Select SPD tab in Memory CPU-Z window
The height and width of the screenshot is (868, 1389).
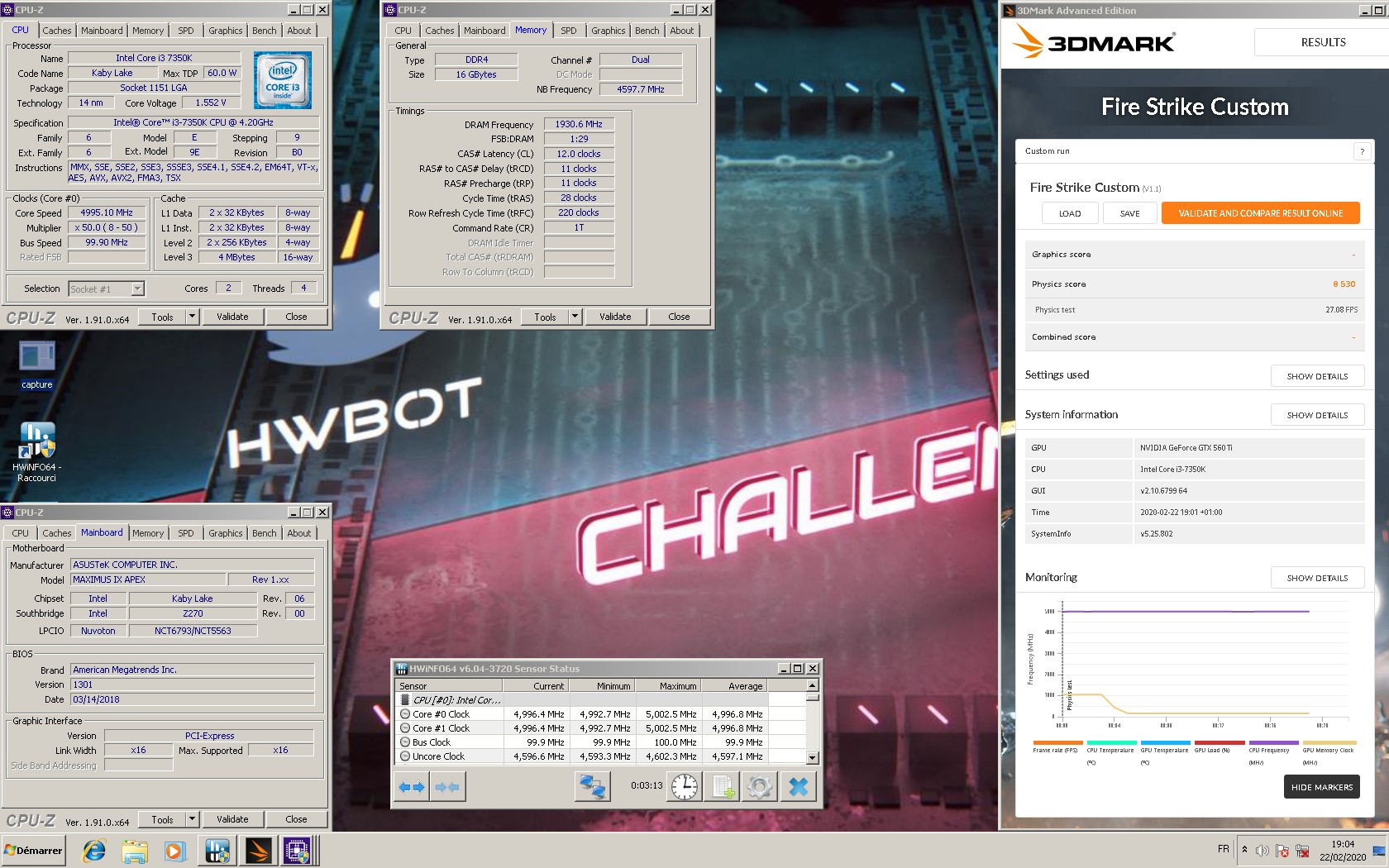tap(569, 31)
